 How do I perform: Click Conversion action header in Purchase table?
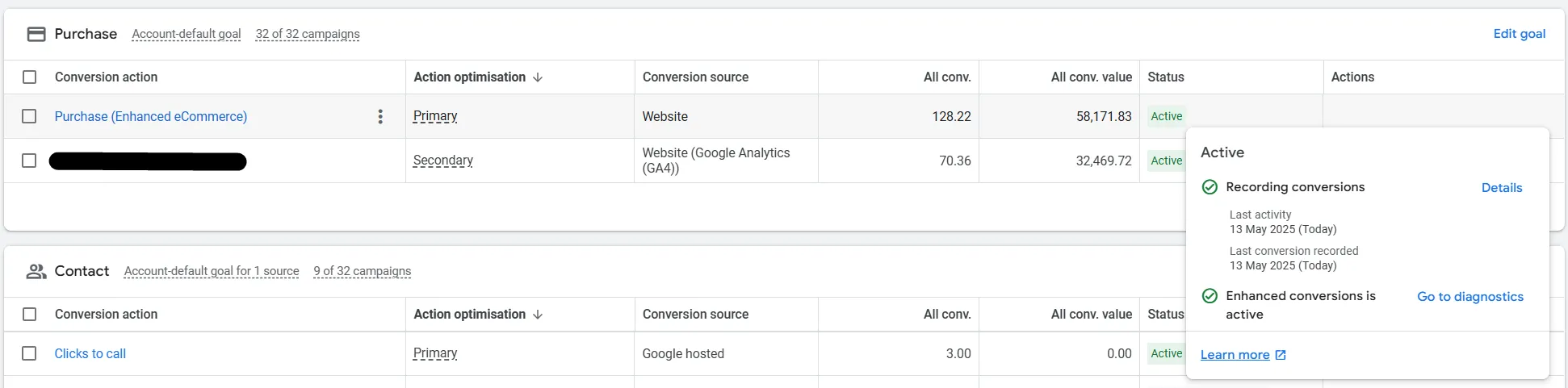click(x=107, y=77)
